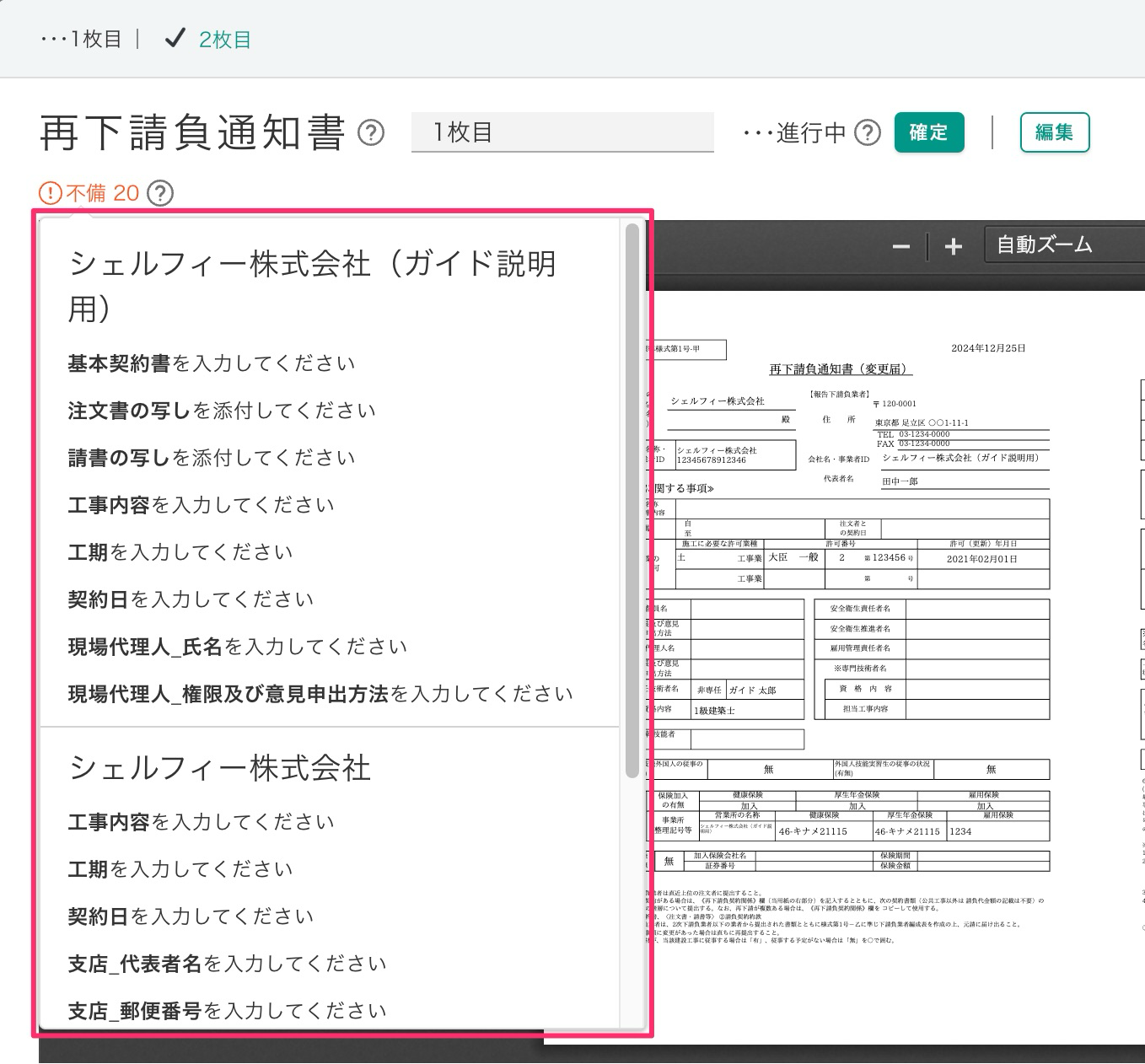Click the 確定 confirm button
This screenshot has width=1145, height=1064.
tap(929, 132)
